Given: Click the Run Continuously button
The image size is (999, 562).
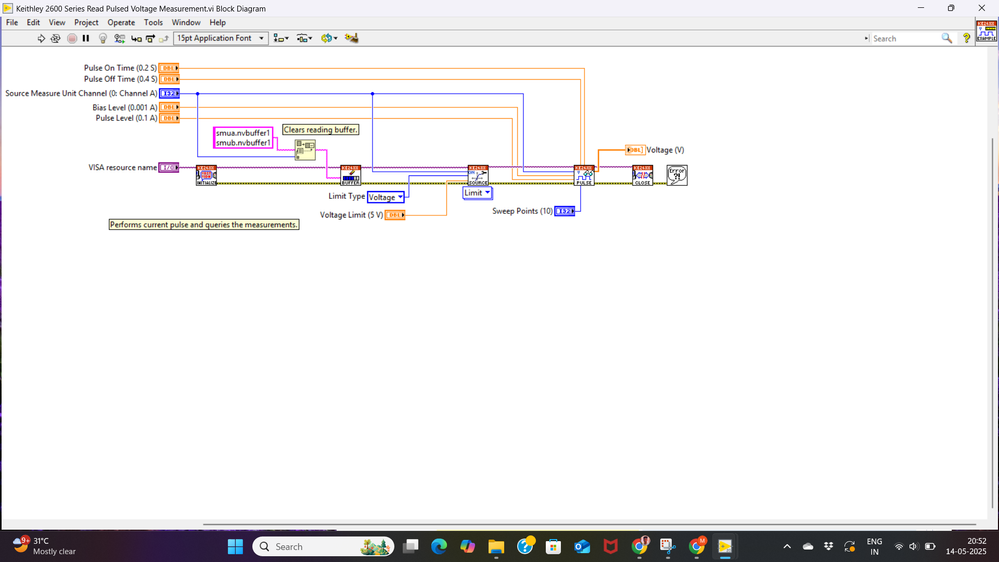Looking at the screenshot, I should (x=56, y=38).
